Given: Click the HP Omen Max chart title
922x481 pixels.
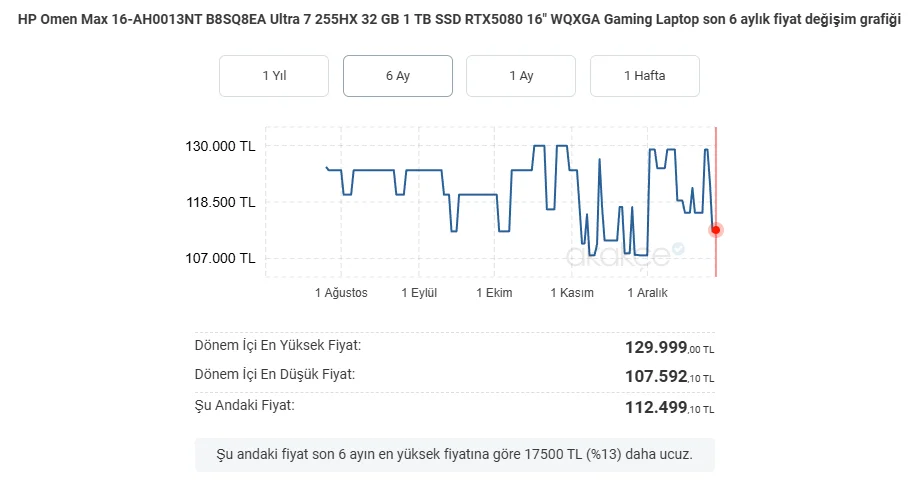Looking at the screenshot, I should [x=460, y=21].
